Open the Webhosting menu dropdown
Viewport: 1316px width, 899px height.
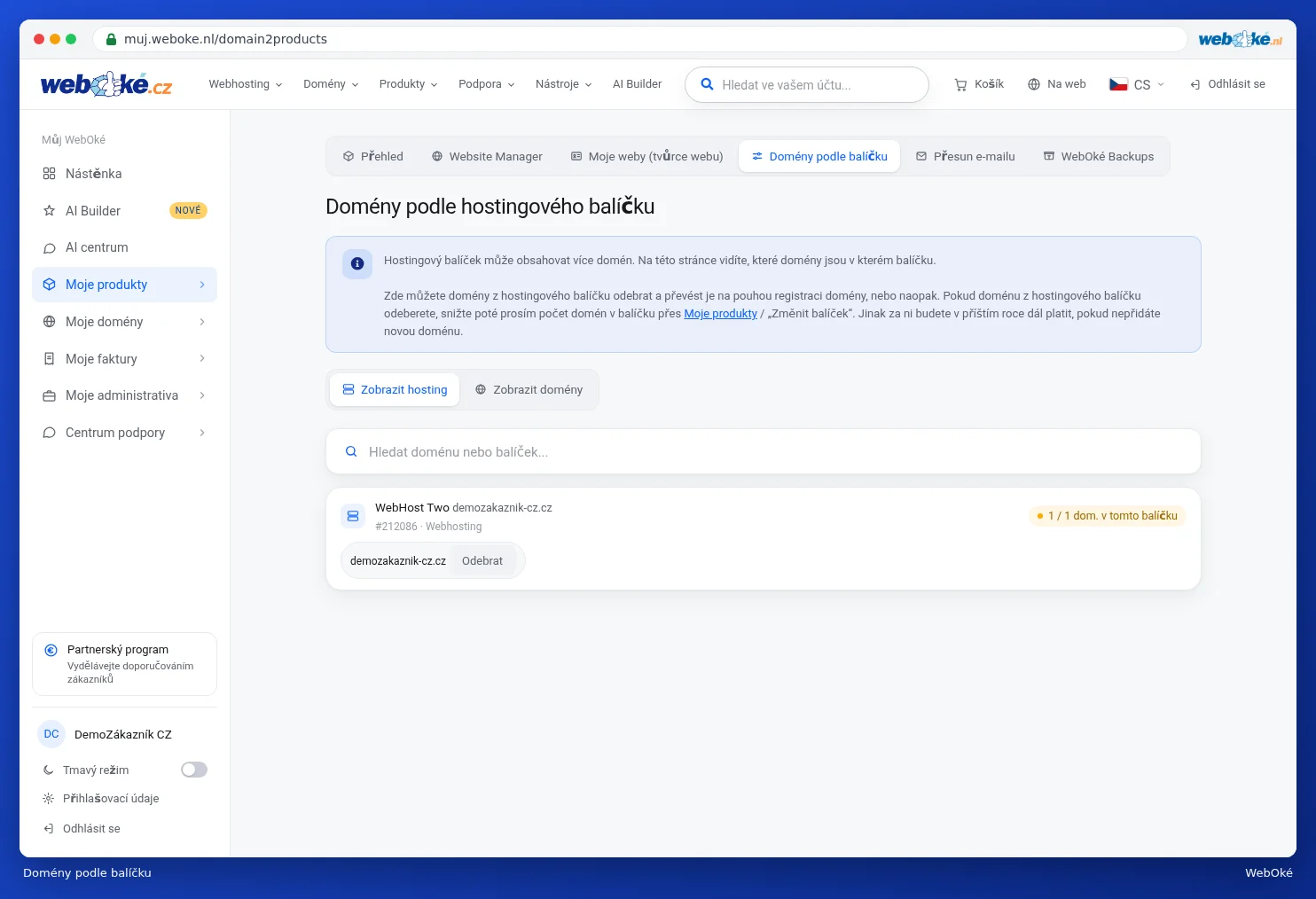(246, 84)
